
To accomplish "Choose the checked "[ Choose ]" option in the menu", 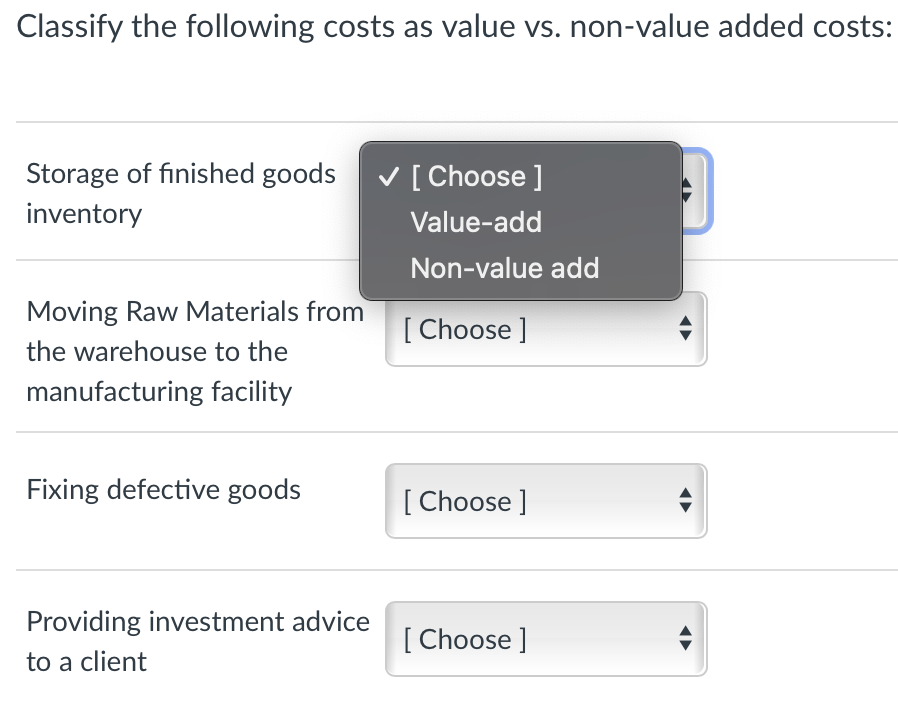I will pos(476,176).
